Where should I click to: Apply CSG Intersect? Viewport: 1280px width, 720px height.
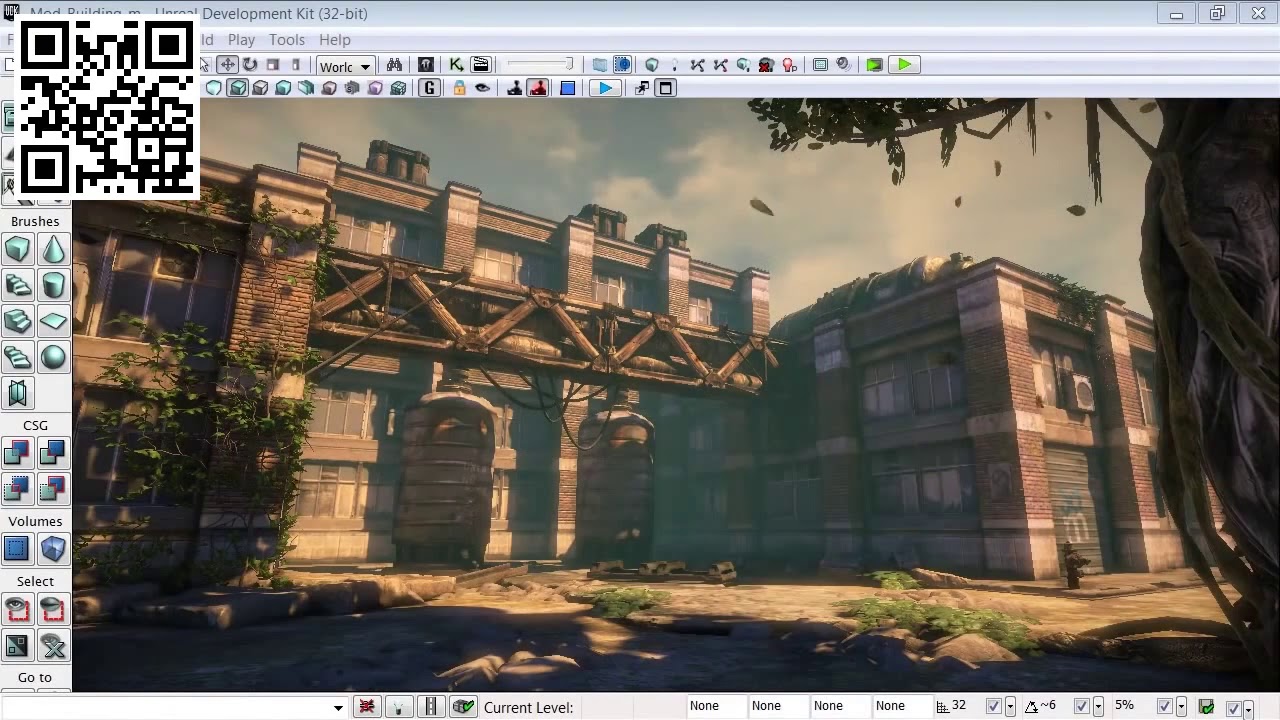click(x=18, y=489)
